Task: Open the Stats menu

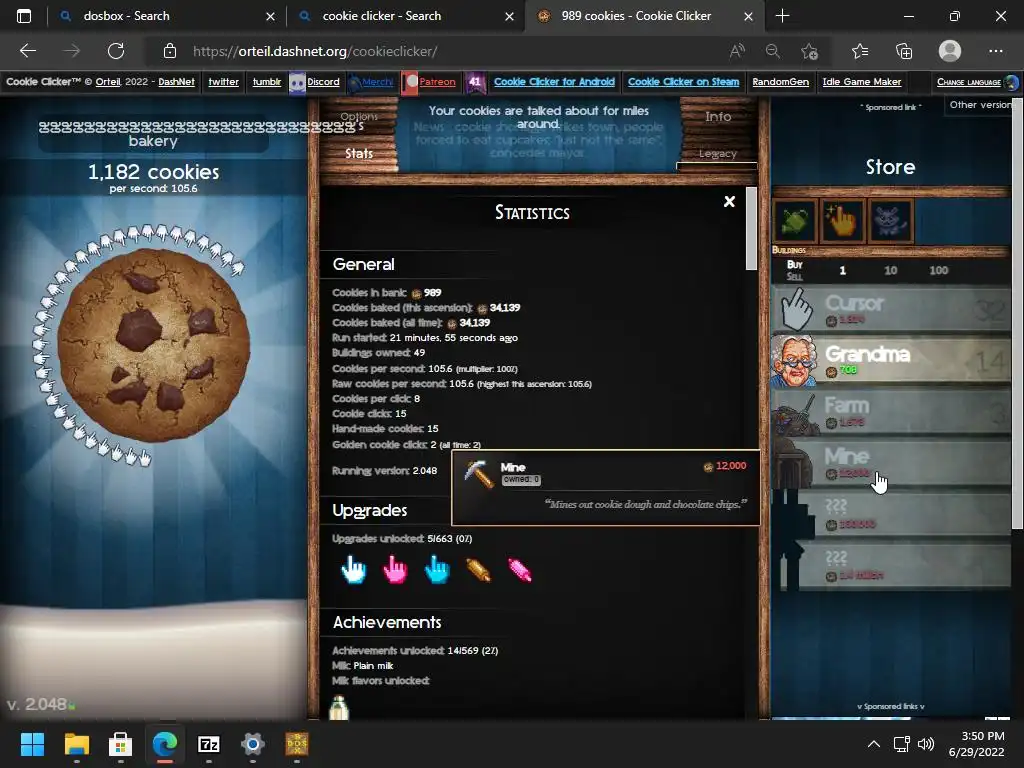Action: click(x=359, y=153)
